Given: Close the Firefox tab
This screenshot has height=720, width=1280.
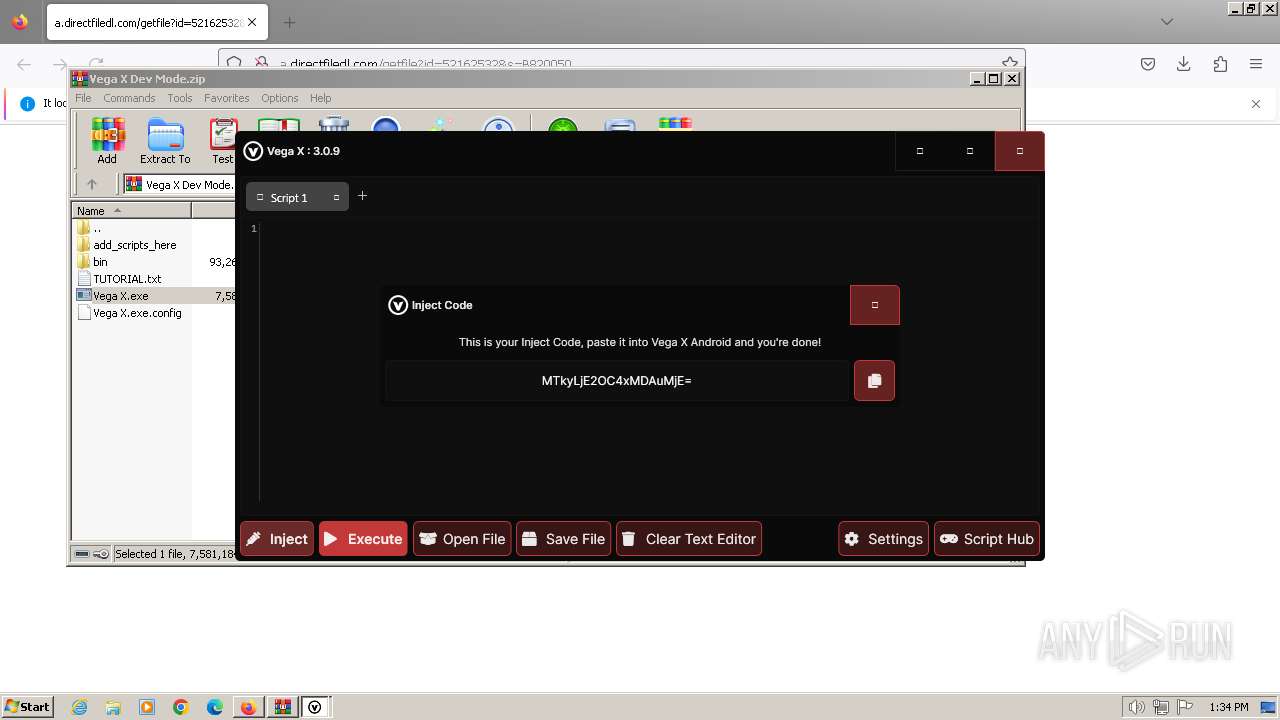Looking at the screenshot, I should click(x=251, y=22).
